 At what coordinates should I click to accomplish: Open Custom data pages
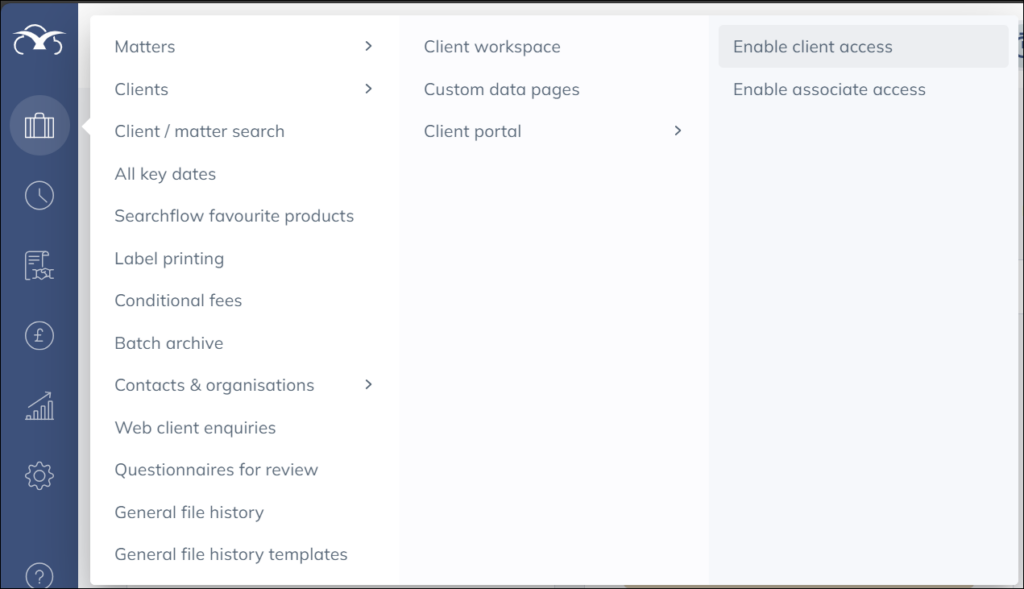click(501, 89)
